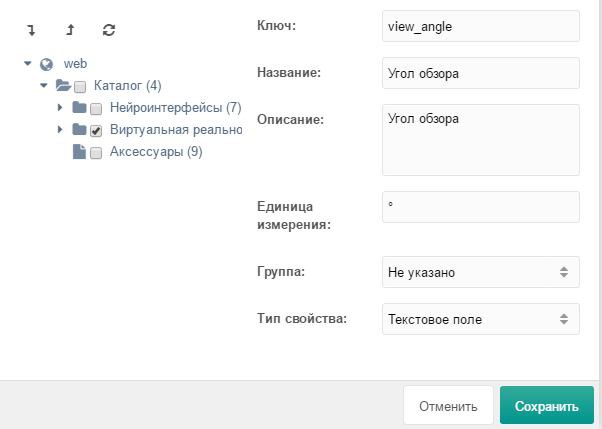Click the folder icon for Нейроинтерфейсы
Image resolution: width=602 pixels, height=429 pixels.
[79, 108]
